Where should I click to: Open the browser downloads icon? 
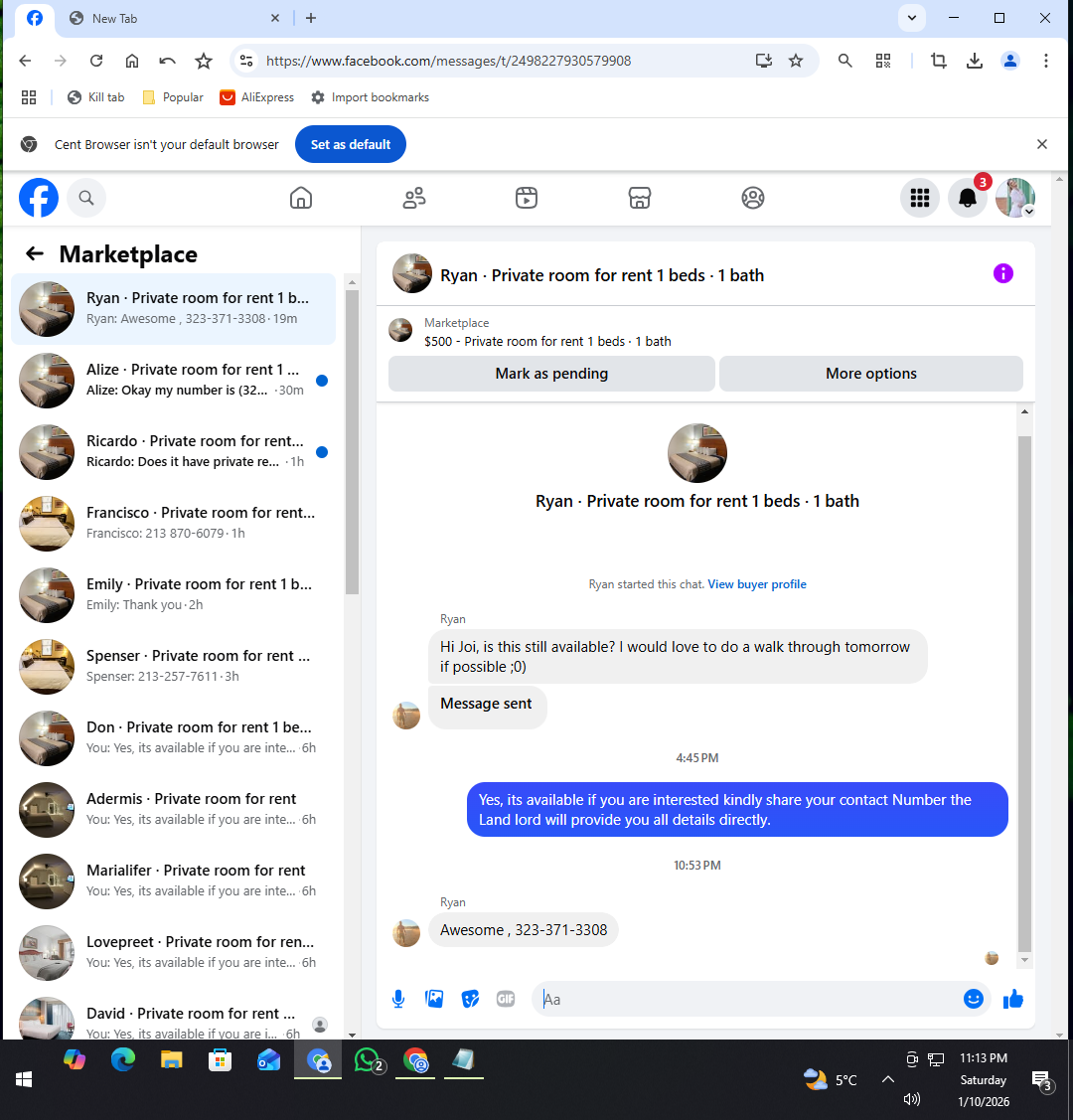click(x=974, y=61)
